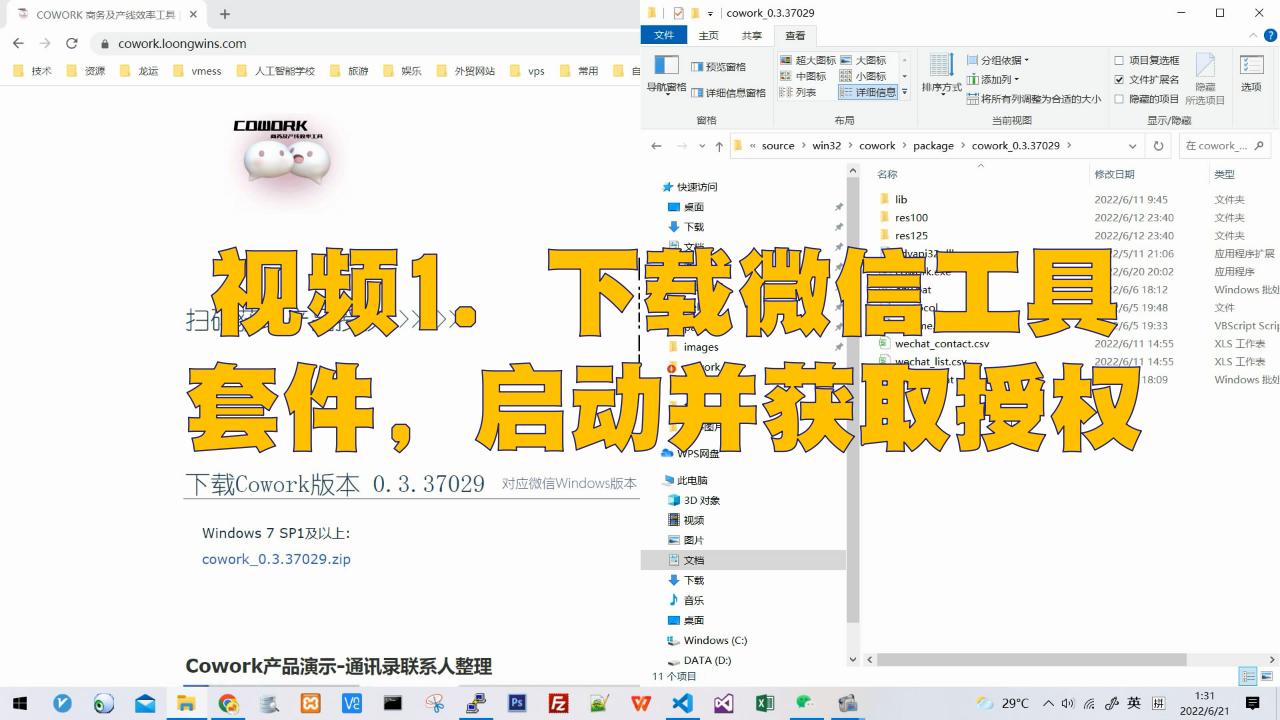Download cowork_0.3.37029.zip link
The width and height of the screenshot is (1280, 720).
(276, 559)
